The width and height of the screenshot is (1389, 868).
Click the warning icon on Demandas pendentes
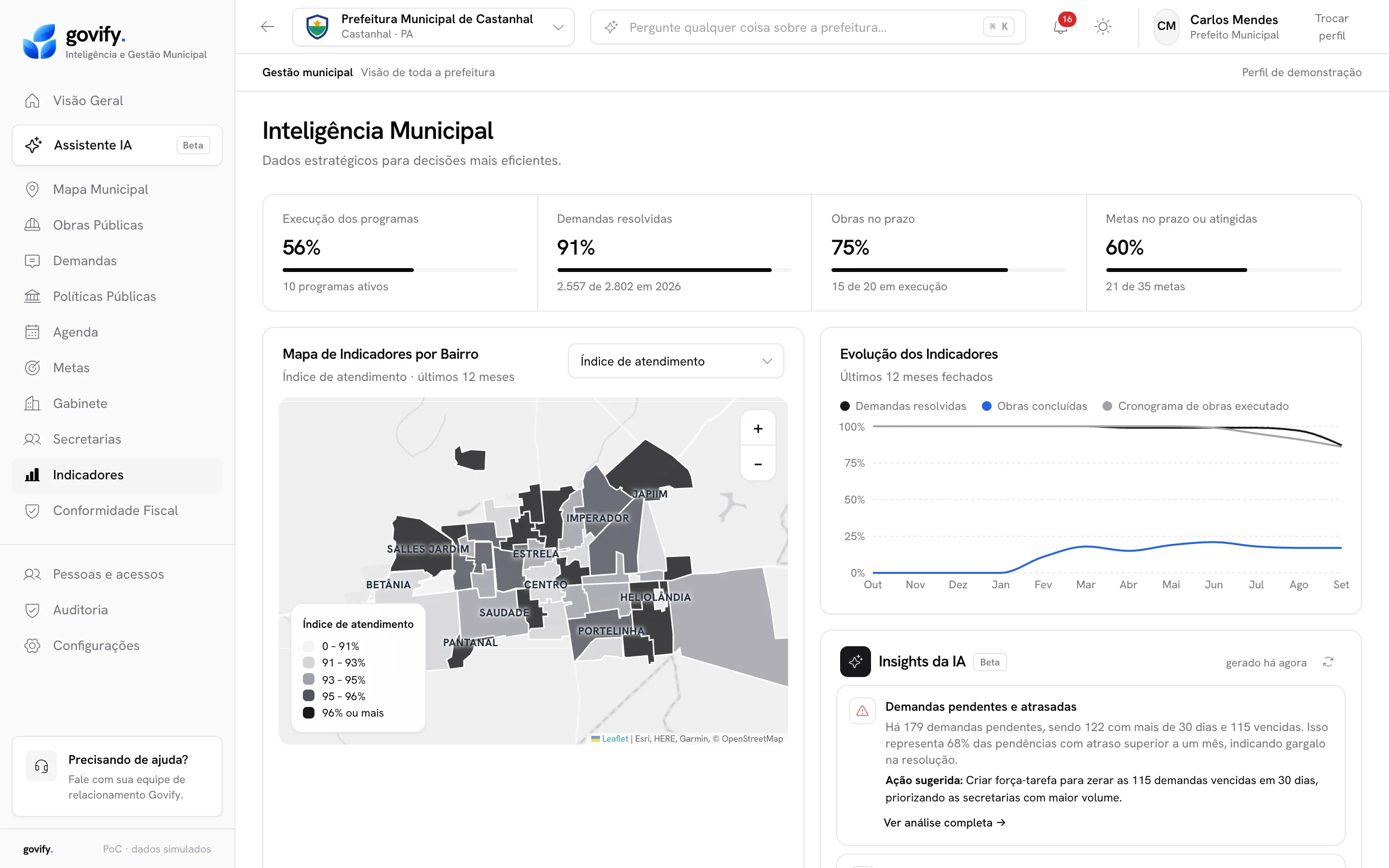[x=862, y=711]
